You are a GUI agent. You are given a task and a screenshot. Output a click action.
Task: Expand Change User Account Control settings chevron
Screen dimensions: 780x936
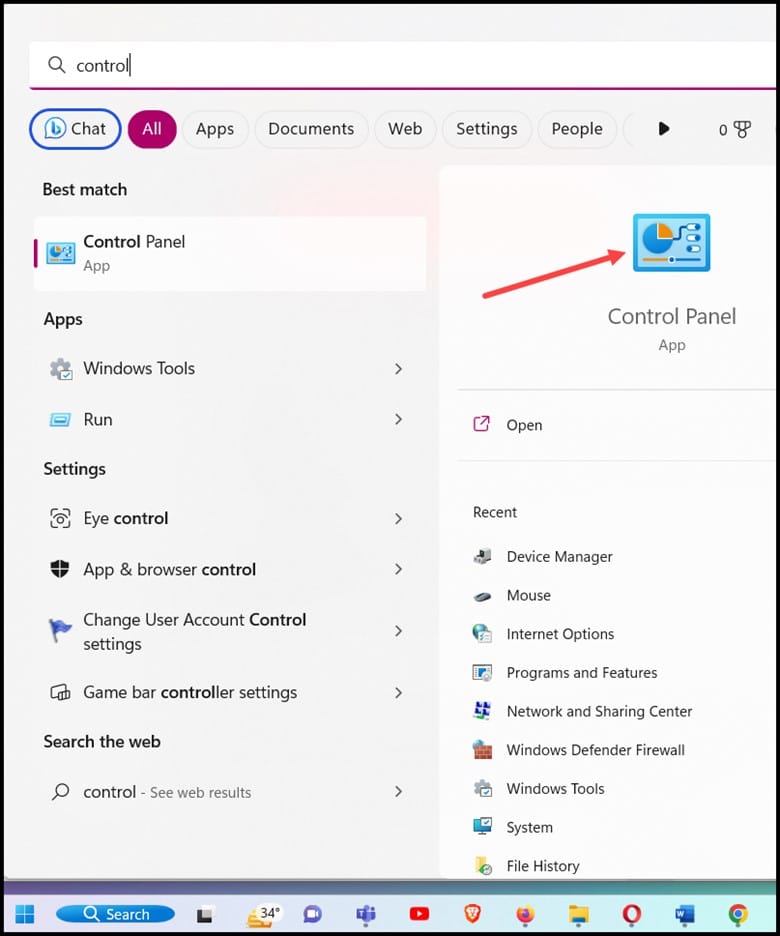tap(398, 631)
